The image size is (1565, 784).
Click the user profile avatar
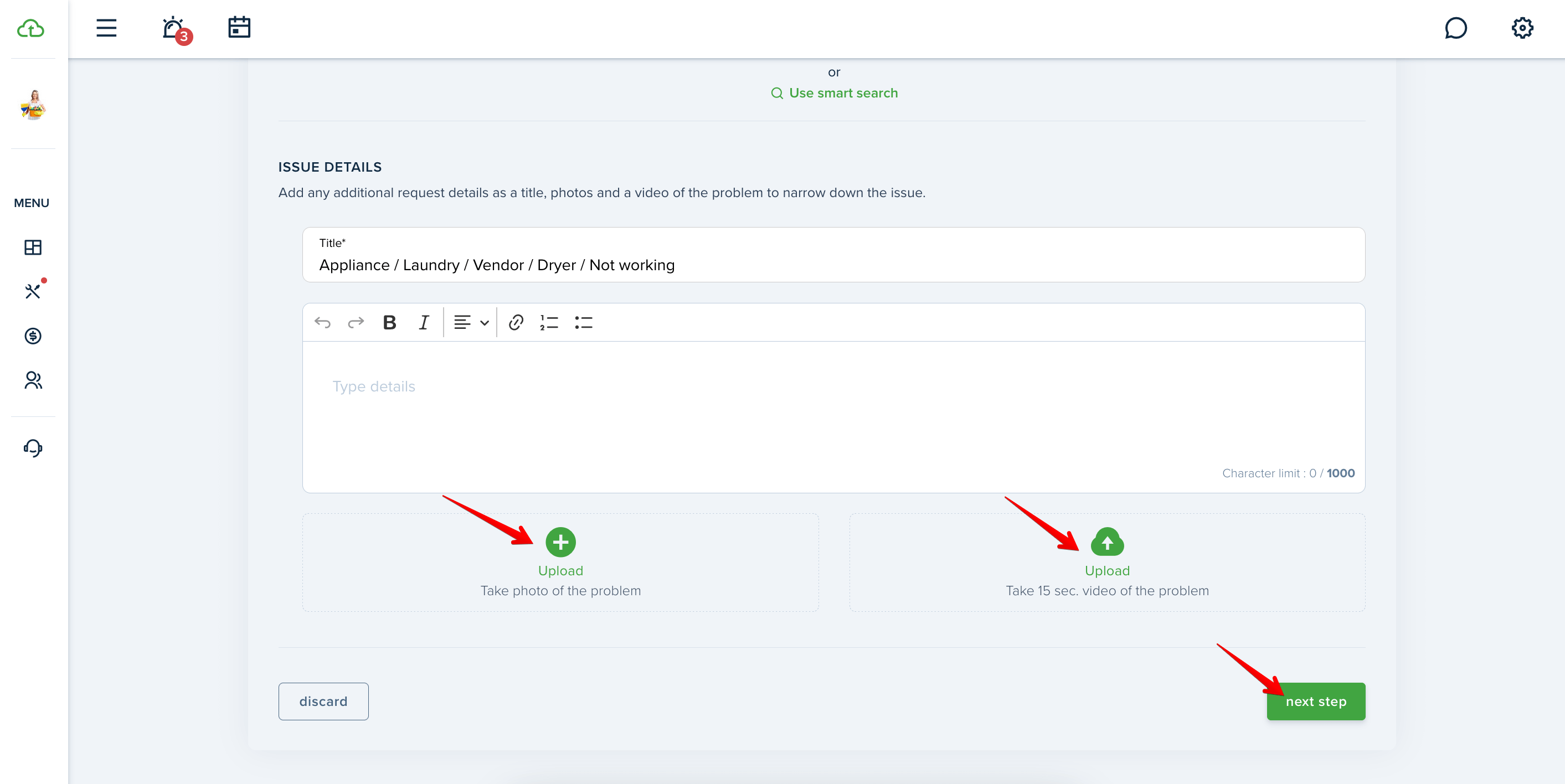33,105
